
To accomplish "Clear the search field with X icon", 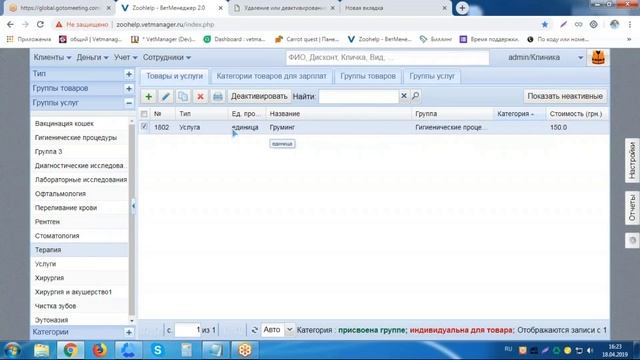I will (404, 96).
